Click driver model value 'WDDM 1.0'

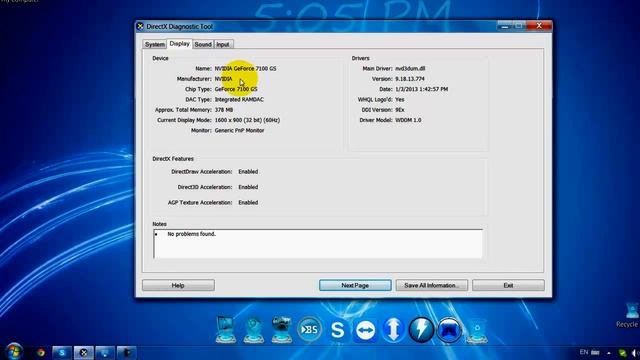pyautogui.click(x=408, y=120)
